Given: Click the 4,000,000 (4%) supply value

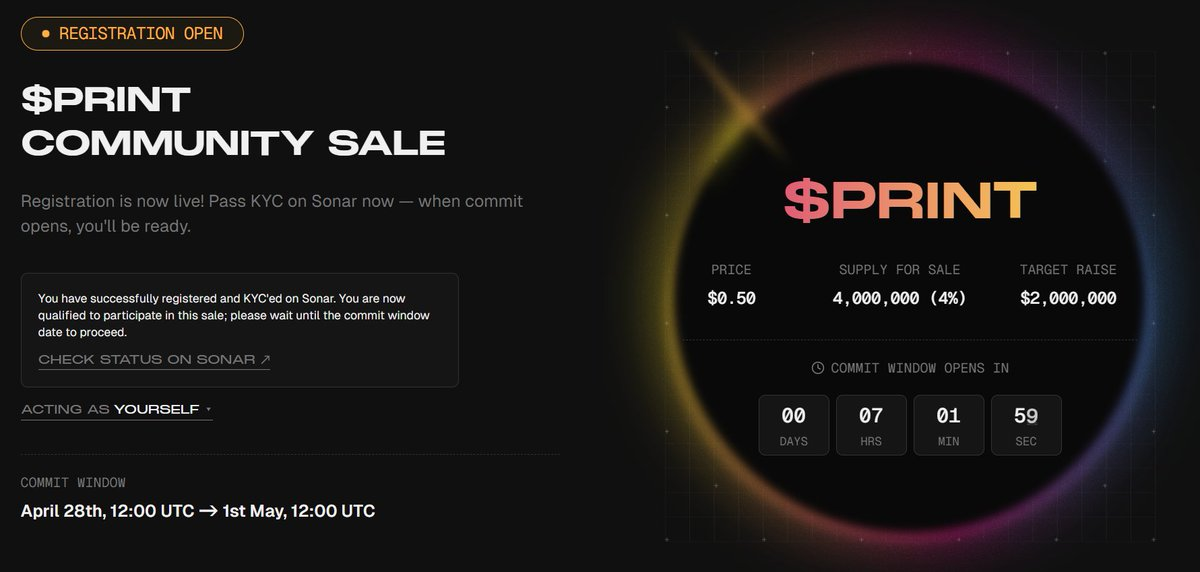Looking at the screenshot, I should [x=899, y=298].
